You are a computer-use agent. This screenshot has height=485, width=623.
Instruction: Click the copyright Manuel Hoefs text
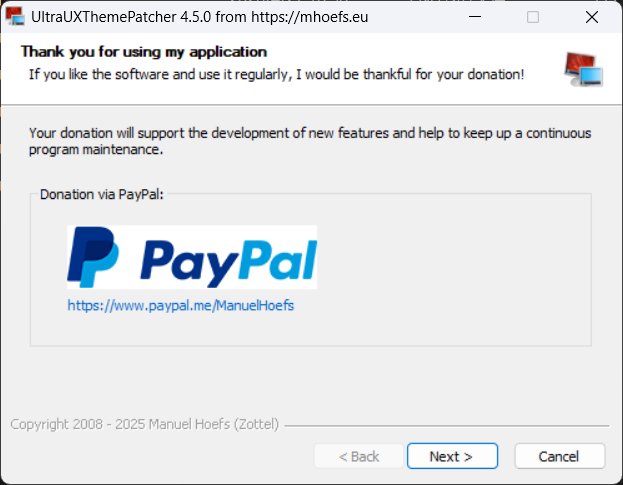pos(145,424)
